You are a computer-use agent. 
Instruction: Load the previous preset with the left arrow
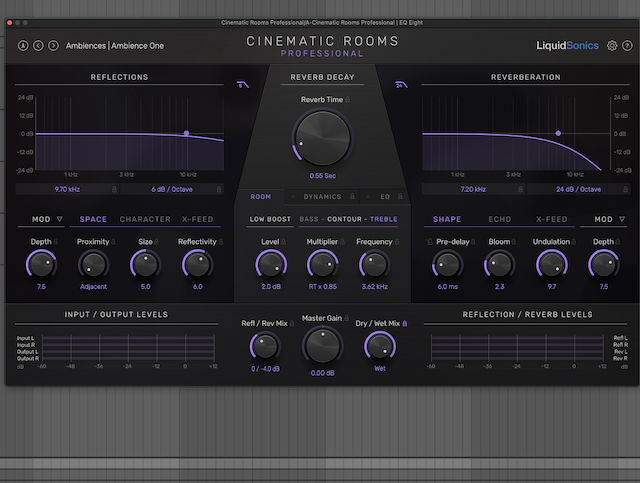pos(38,46)
